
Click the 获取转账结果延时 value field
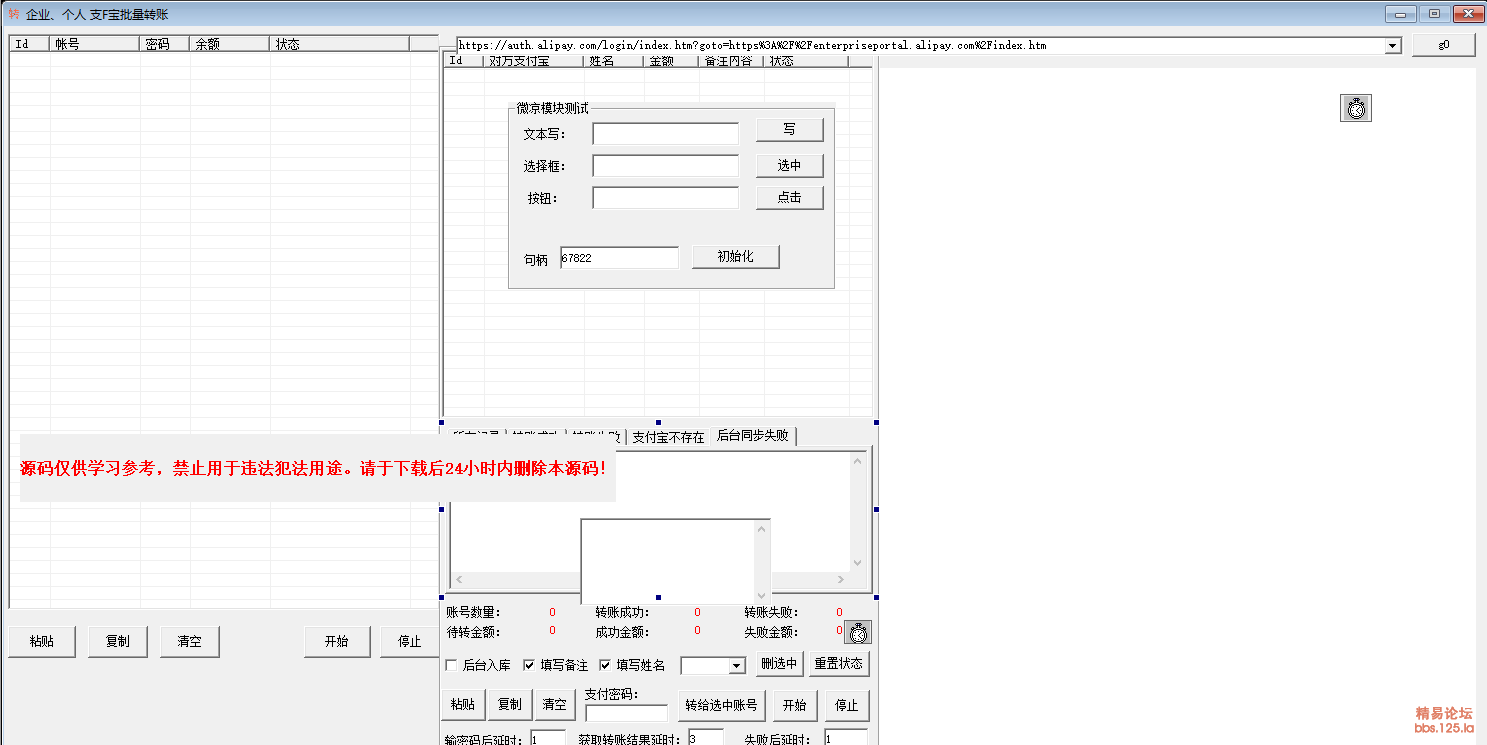(x=706, y=738)
